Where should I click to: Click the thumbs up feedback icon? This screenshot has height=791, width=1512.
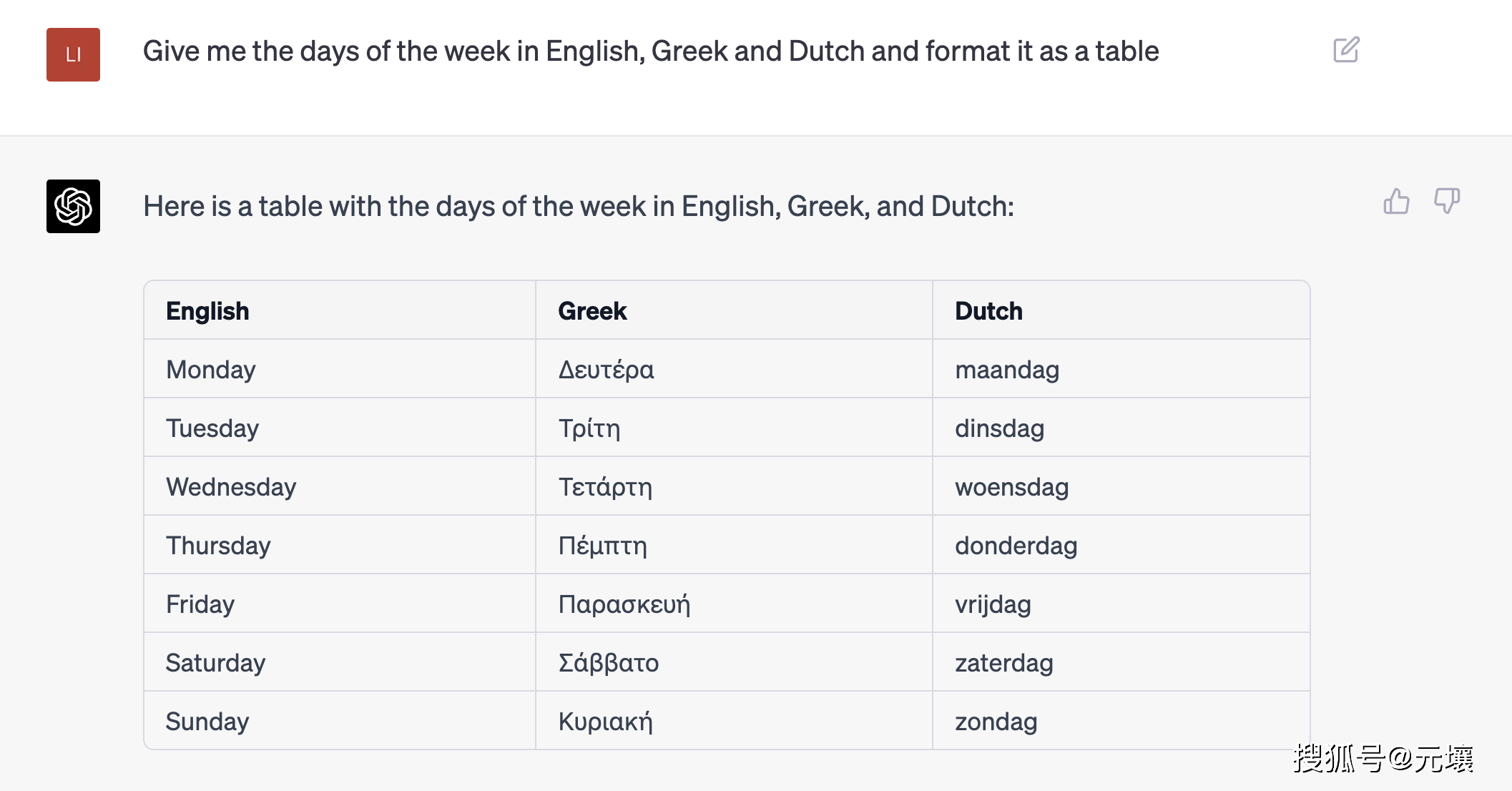(x=1396, y=201)
